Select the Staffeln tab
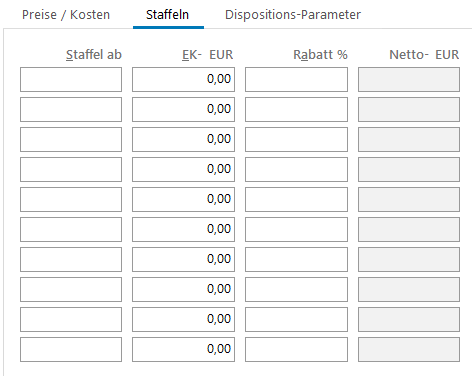The image size is (472, 376). coord(167,15)
